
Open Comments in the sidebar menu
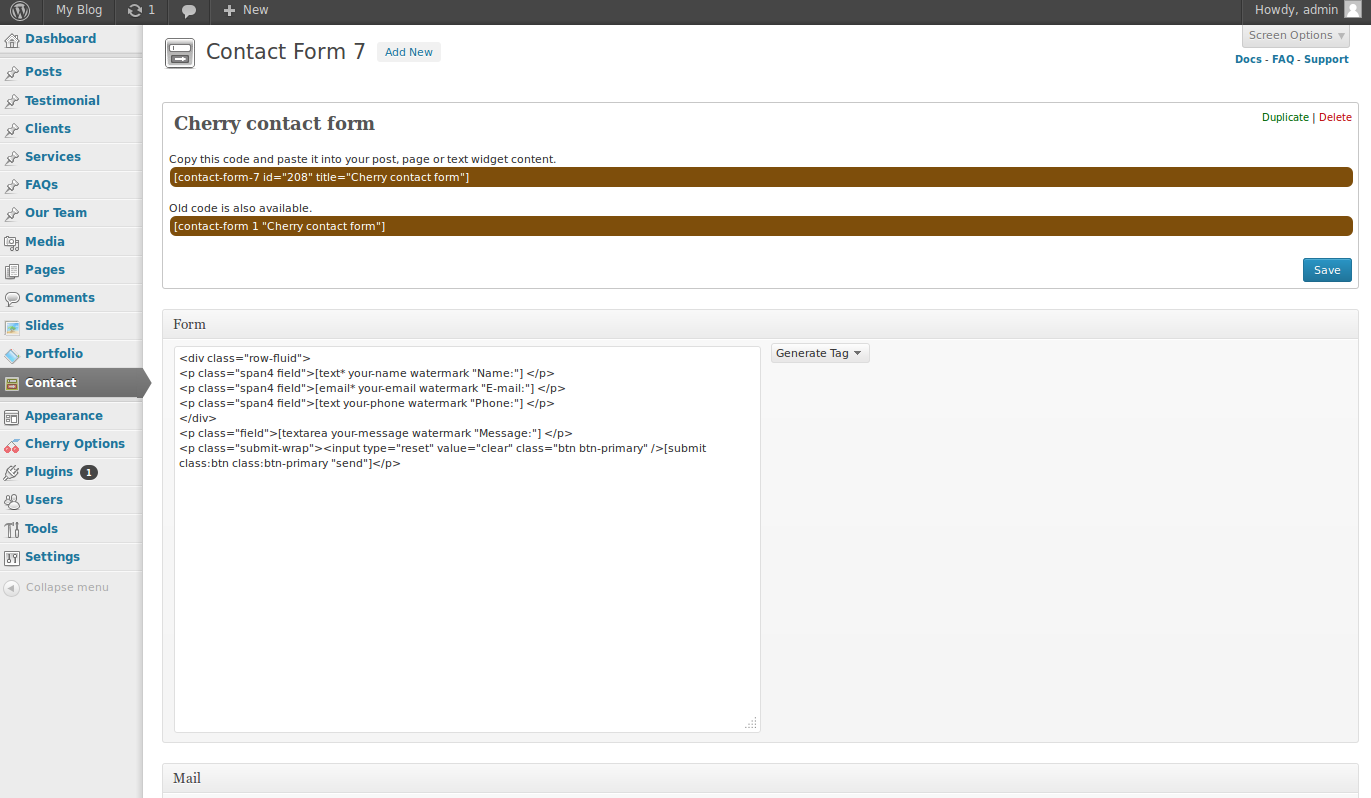tap(60, 297)
